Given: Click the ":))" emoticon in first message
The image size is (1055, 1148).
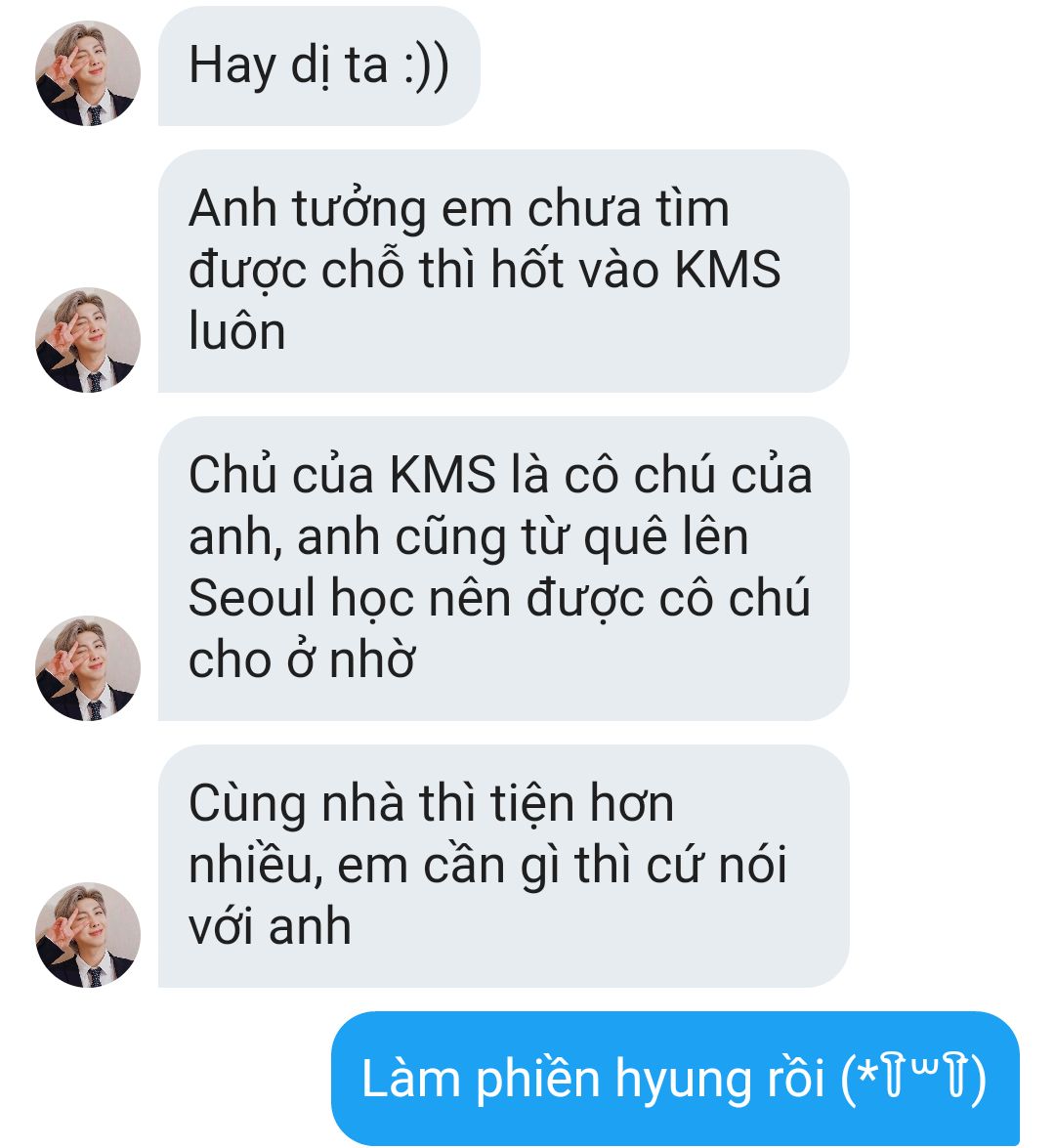Looking at the screenshot, I should [426, 67].
